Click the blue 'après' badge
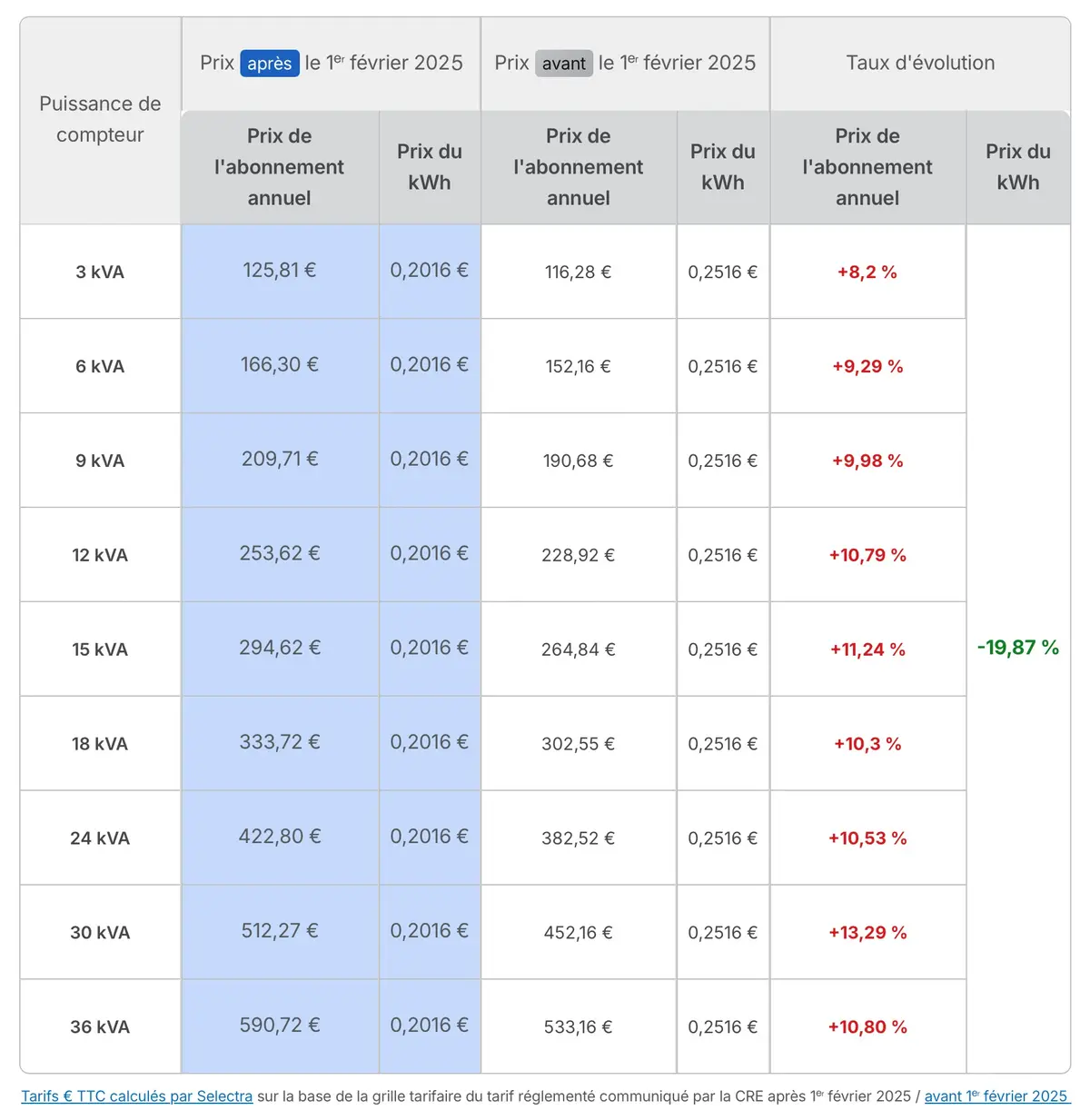The width and height of the screenshot is (1090, 1120). 270,64
